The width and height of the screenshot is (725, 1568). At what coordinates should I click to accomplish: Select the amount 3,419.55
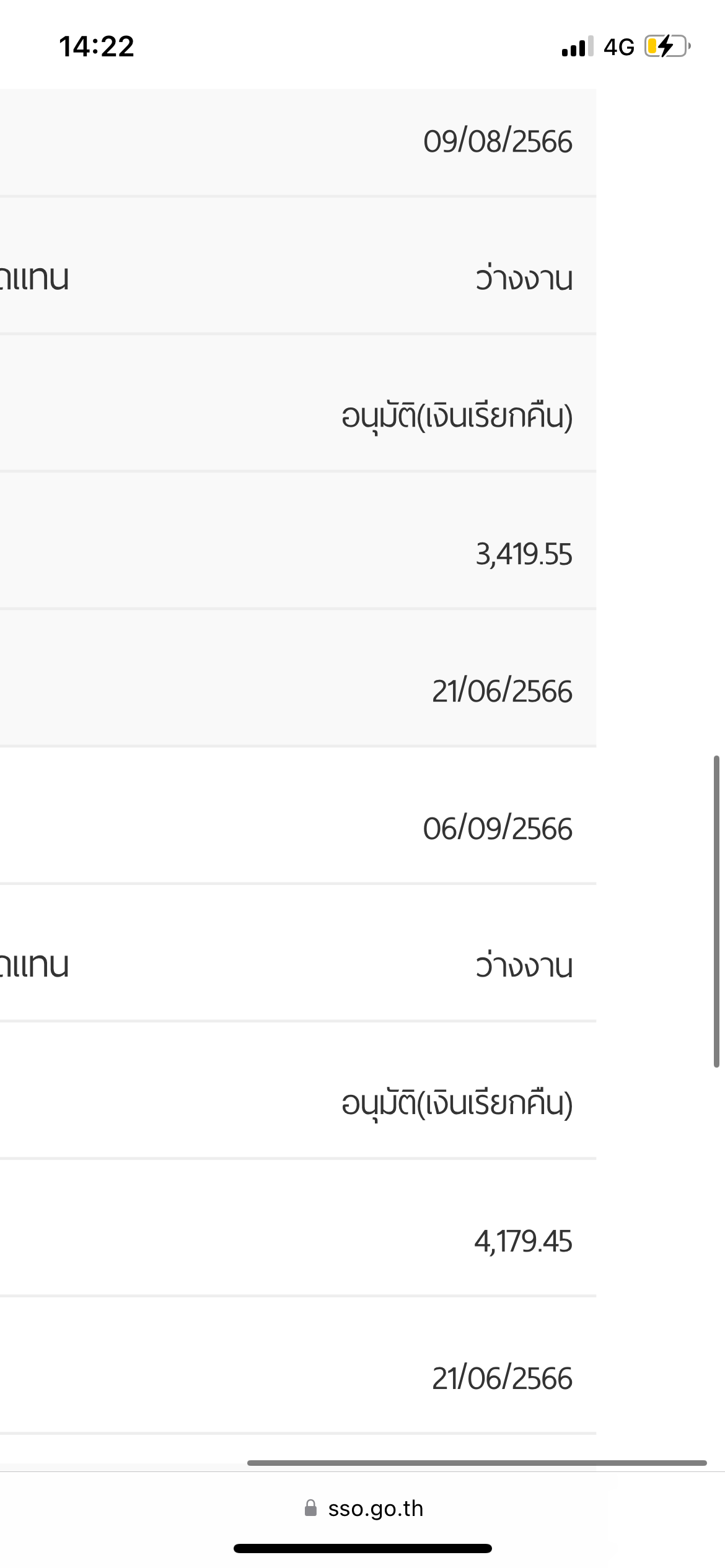pos(524,554)
